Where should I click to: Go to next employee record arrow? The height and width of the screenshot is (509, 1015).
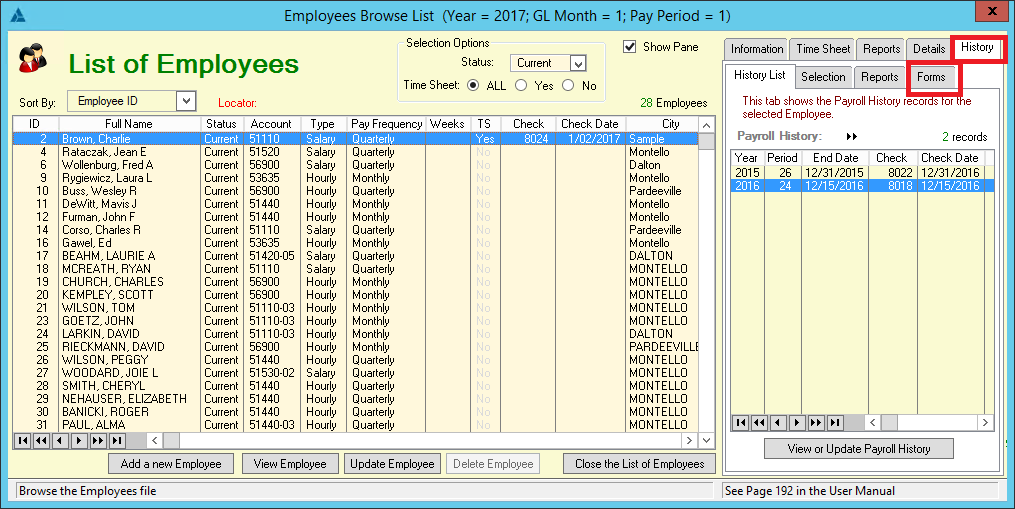[79, 440]
